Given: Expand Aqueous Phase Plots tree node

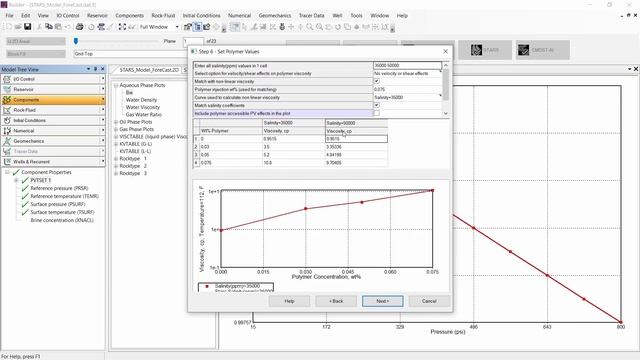Looking at the screenshot, I should (116, 85).
